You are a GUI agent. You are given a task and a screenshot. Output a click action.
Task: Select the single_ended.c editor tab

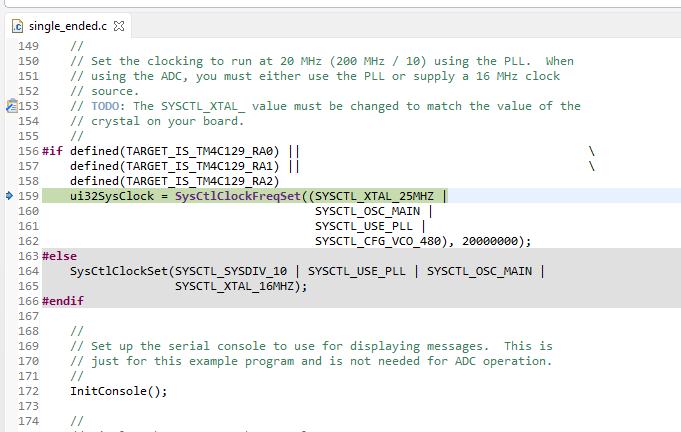[67, 26]
